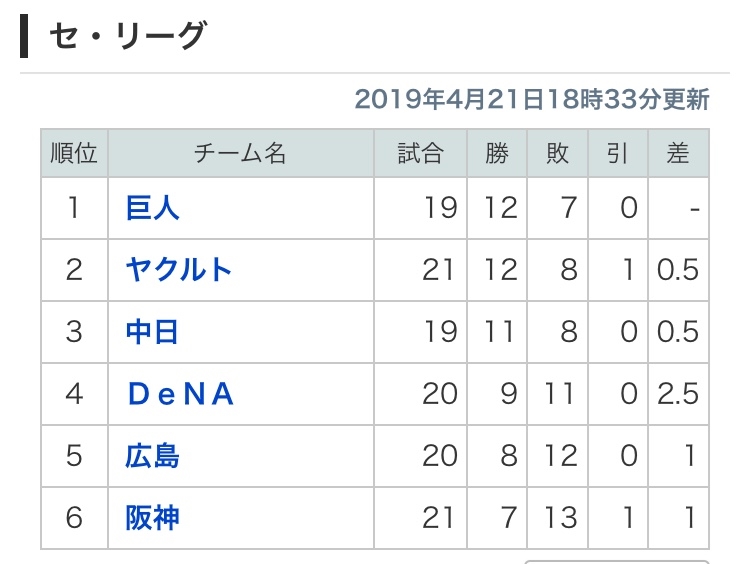Click the DeNA game difference 2.5 cell
Screen dimensions: 750x564
678,394
